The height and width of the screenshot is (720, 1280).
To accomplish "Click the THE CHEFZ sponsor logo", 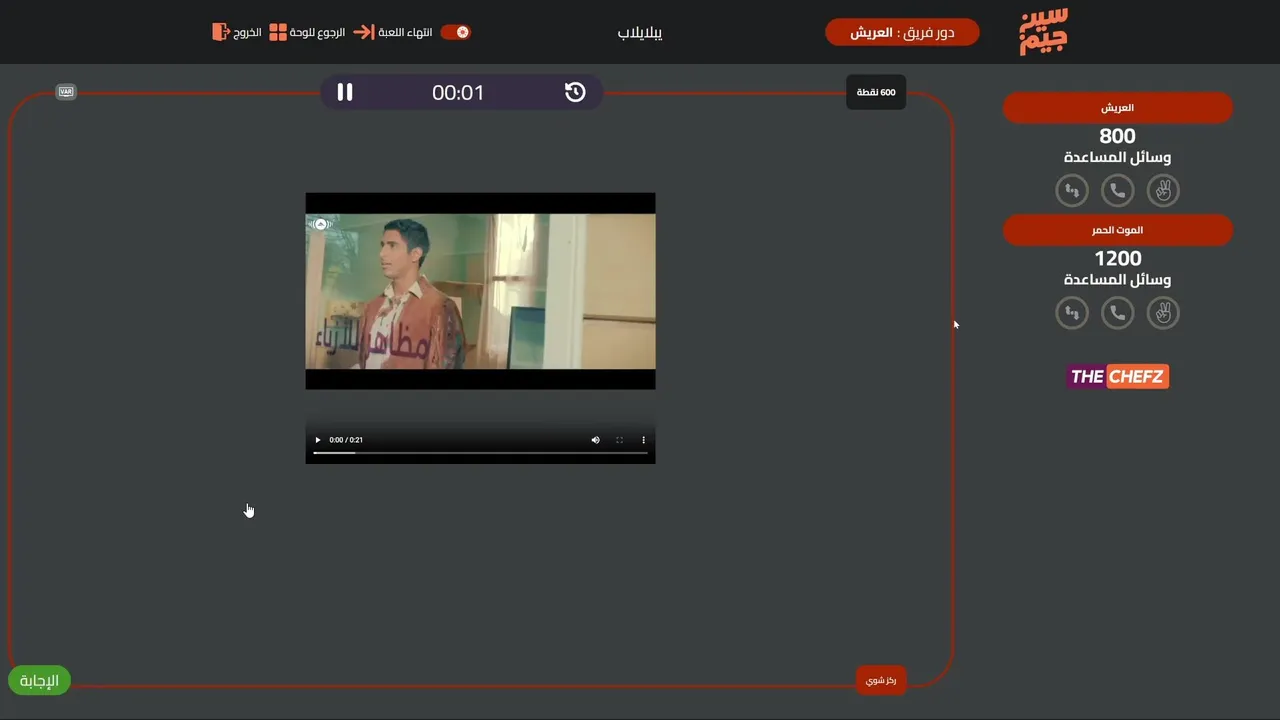I will pos(1118,376).
